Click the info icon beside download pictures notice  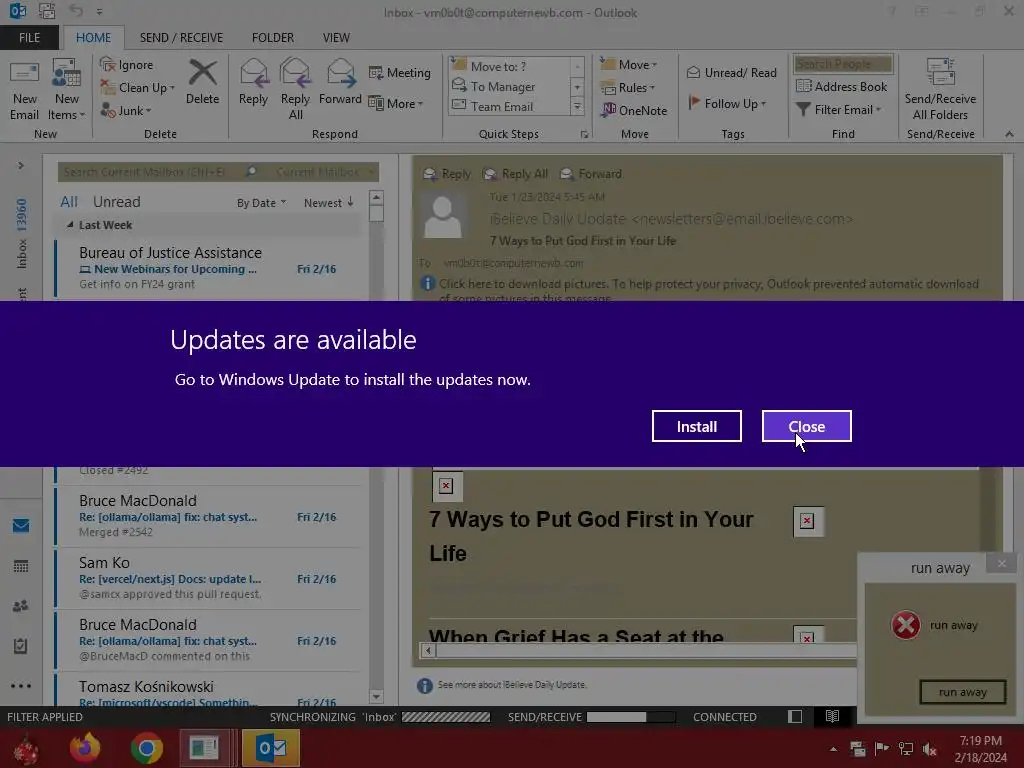[428, 284]
